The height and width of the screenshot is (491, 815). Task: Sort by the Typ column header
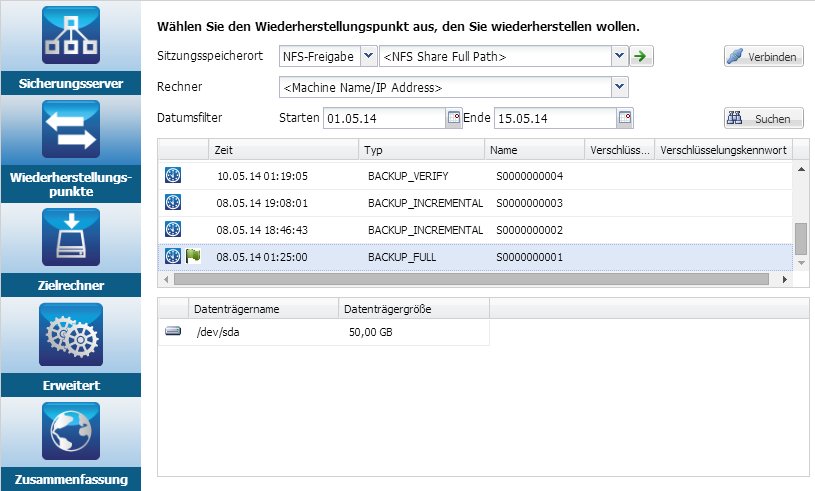tap(422, 150)
